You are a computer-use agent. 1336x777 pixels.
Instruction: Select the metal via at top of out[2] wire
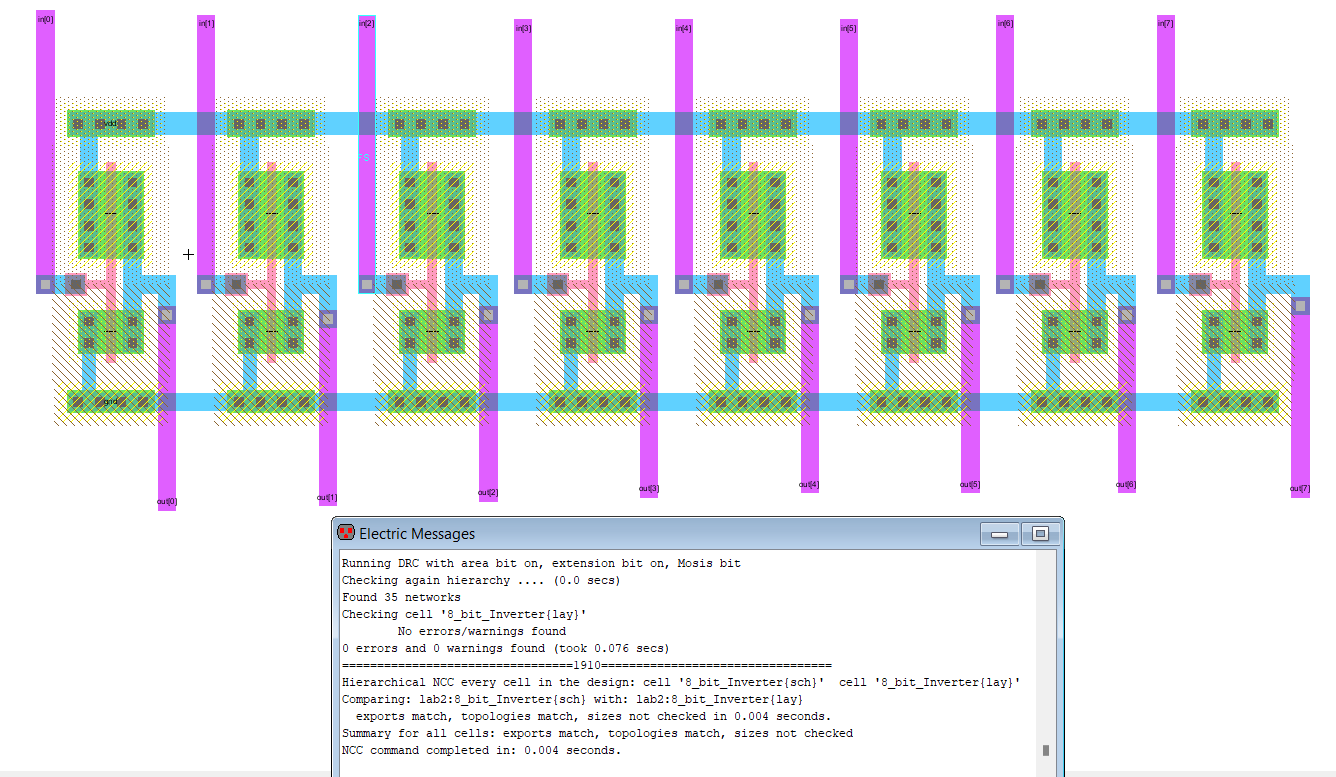pyautogui.click(x=488, y=315)
